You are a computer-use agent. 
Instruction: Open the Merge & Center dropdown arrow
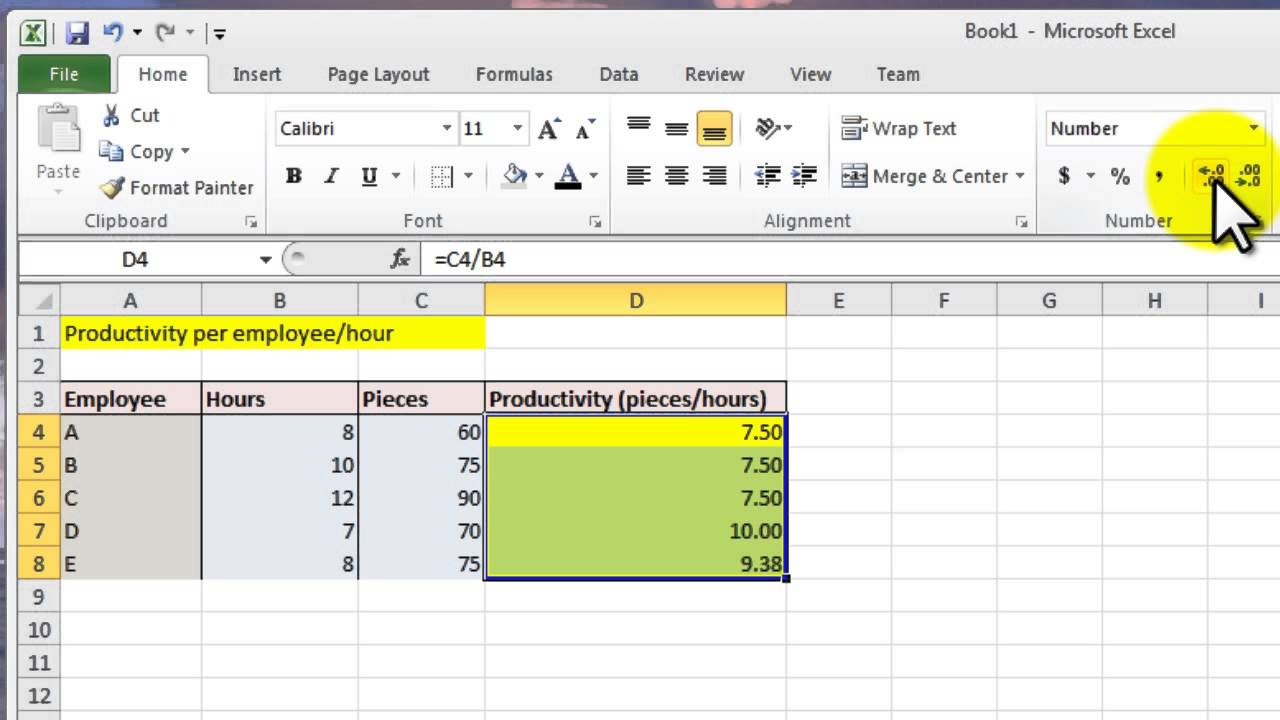pyautogui.click(x=1020, y=177)
